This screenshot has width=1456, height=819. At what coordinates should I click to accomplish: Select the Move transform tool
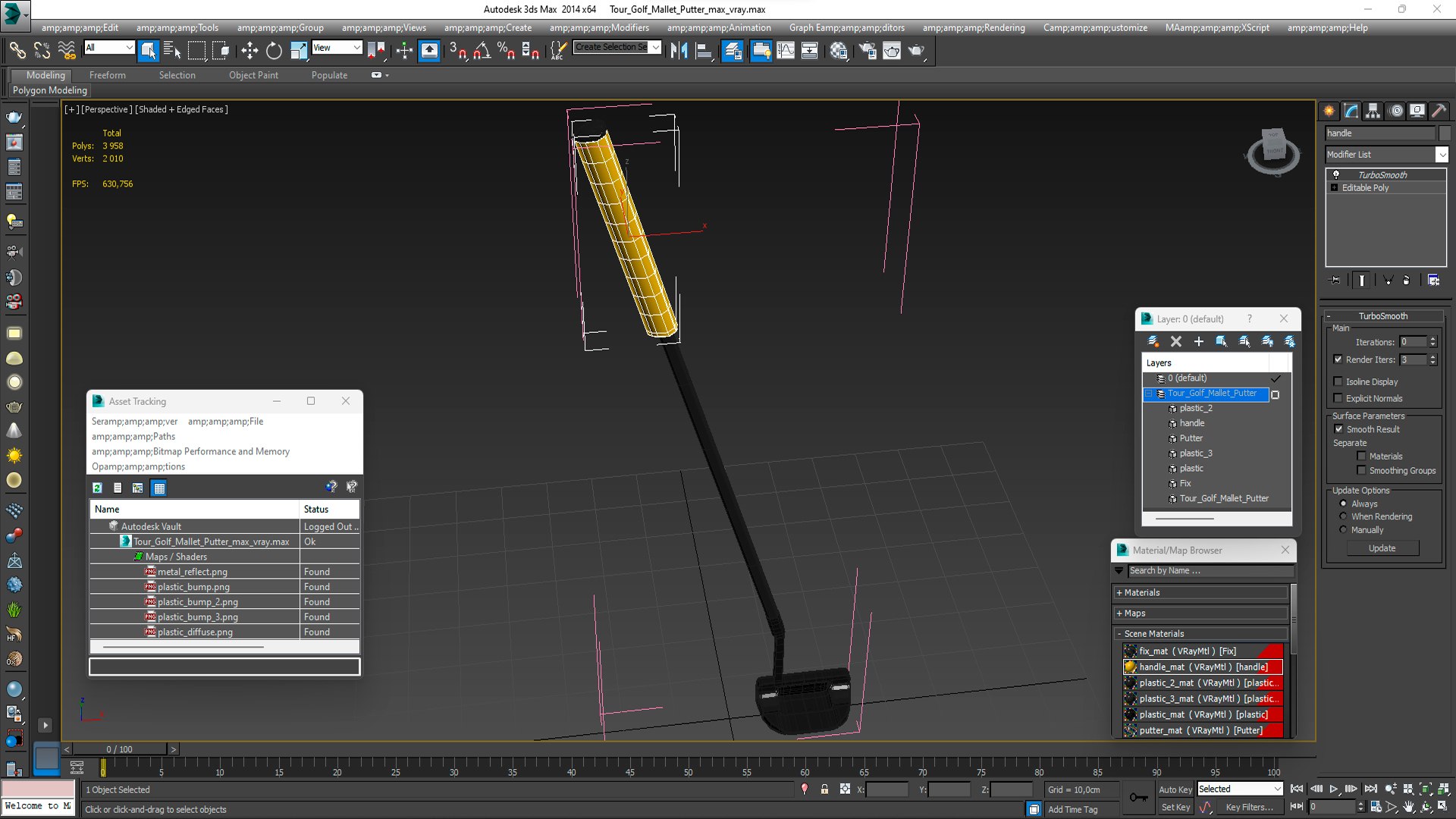(249, 51)
